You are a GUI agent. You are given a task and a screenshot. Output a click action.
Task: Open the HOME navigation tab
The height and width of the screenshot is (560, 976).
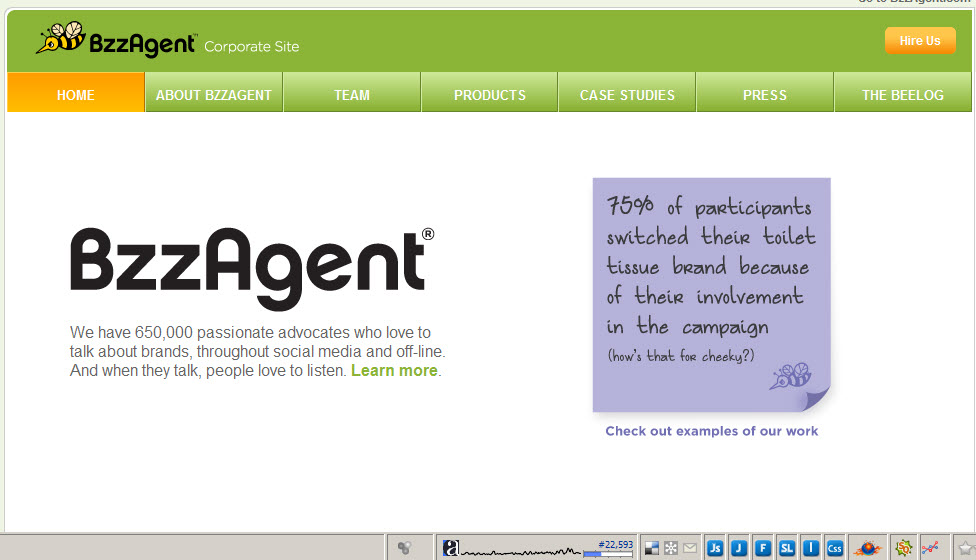[76, 95]
